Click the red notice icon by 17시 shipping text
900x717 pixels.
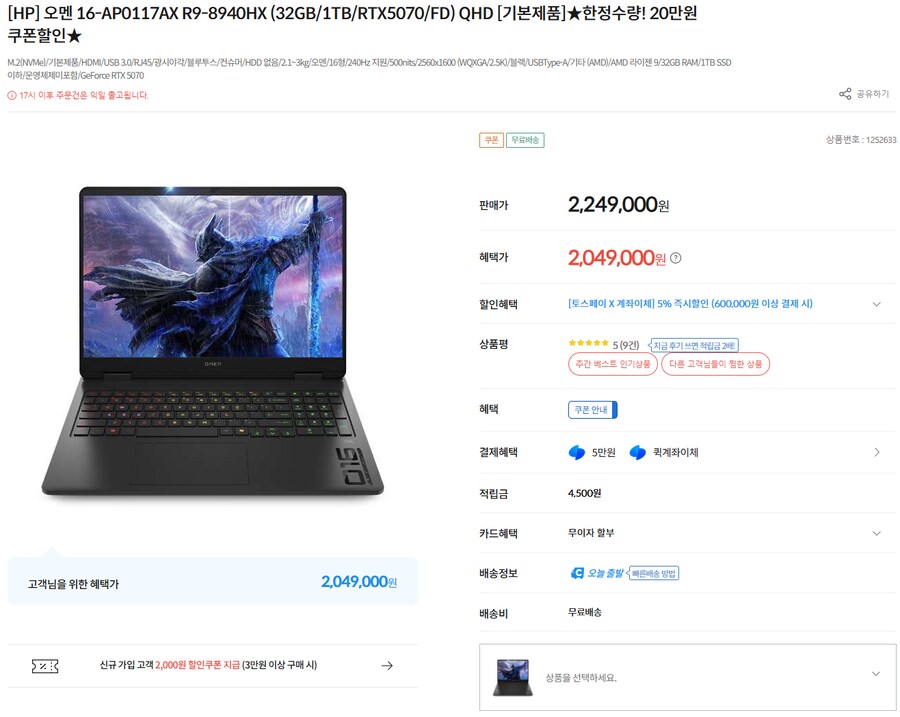click(x=12, y=95)
